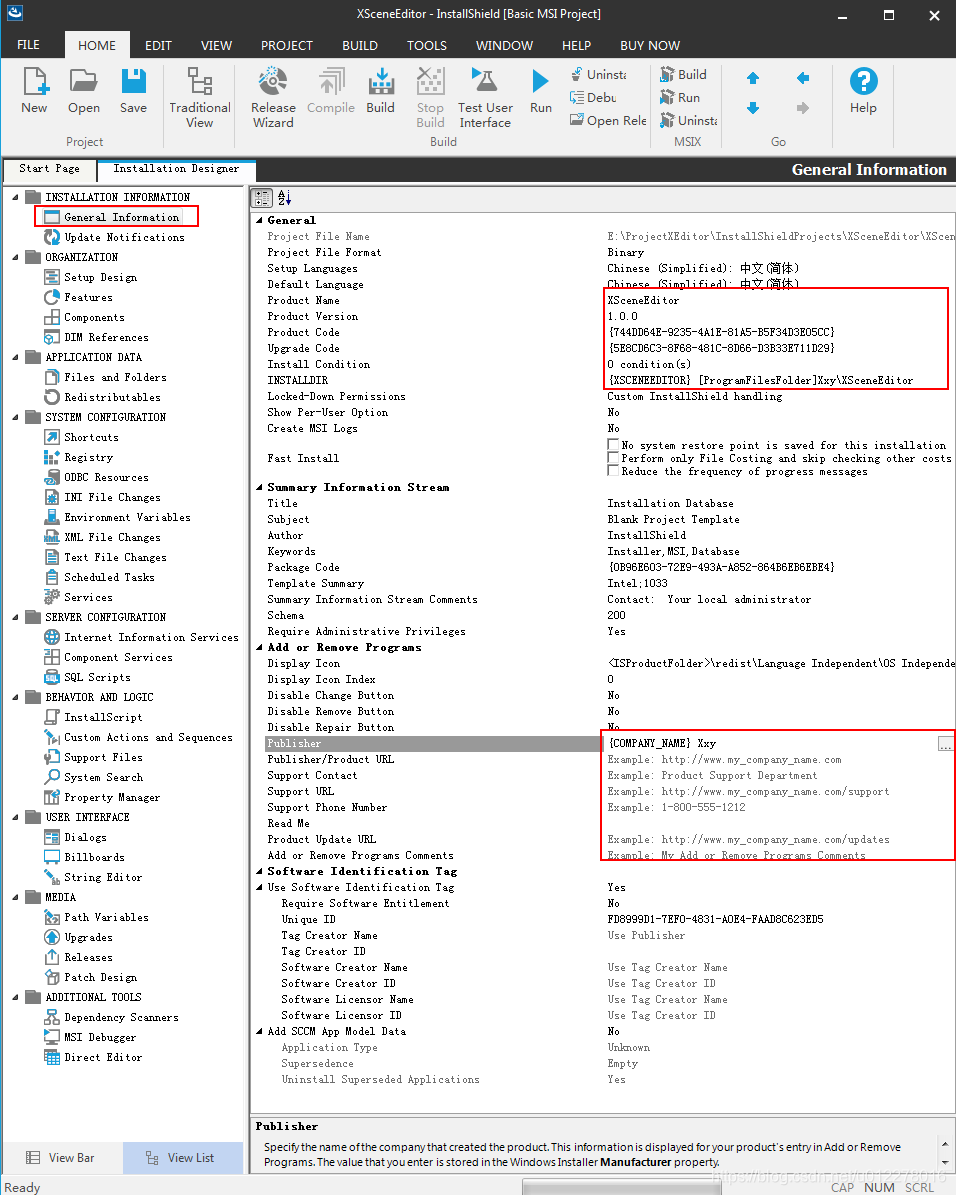Screen dimensions: 956x1195
Task: Click the Publisher value field
Action: [770, 744]
